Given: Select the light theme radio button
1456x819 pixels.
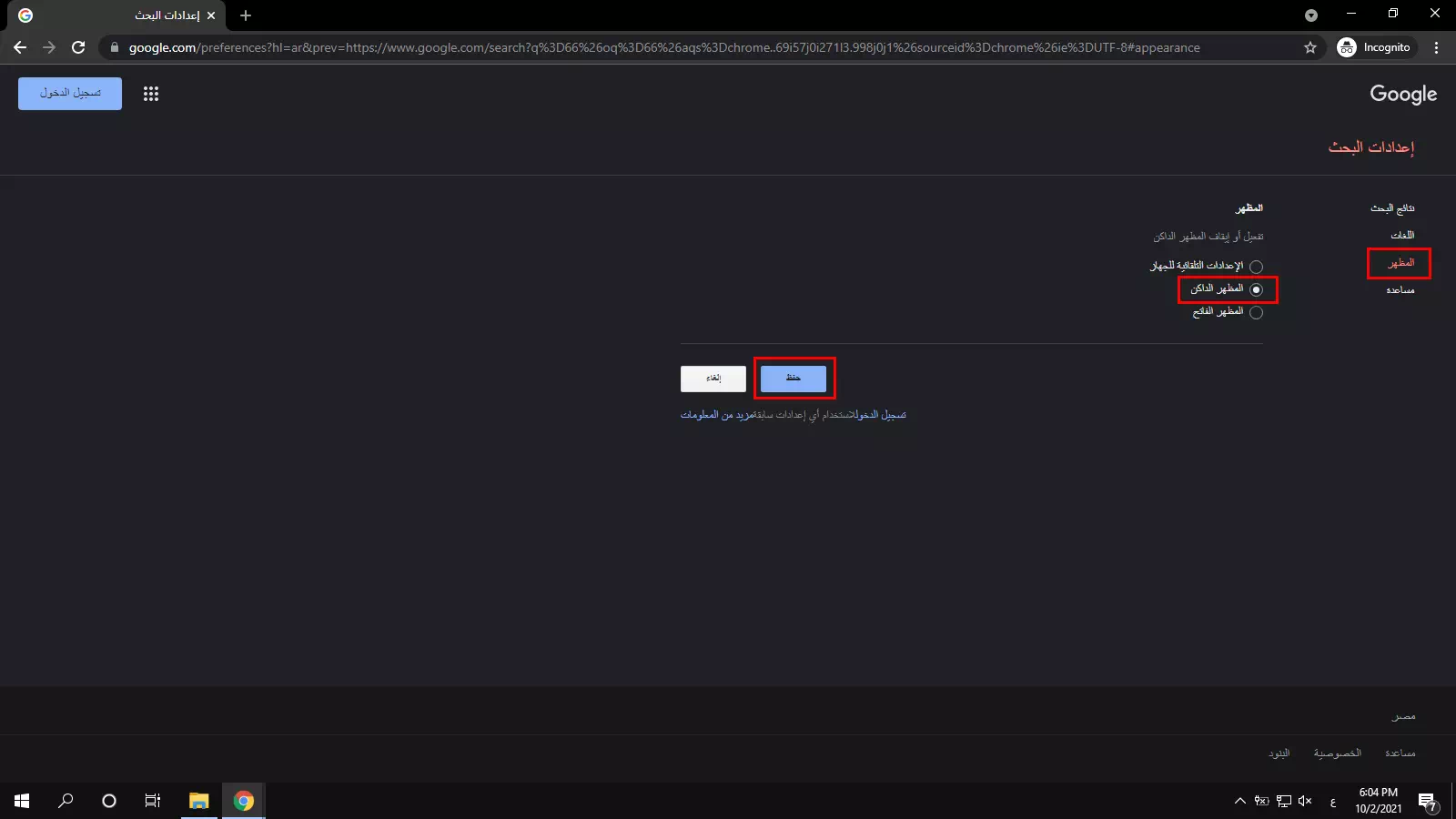Looking at the screenshot, I should click(x=1256, y=312).
